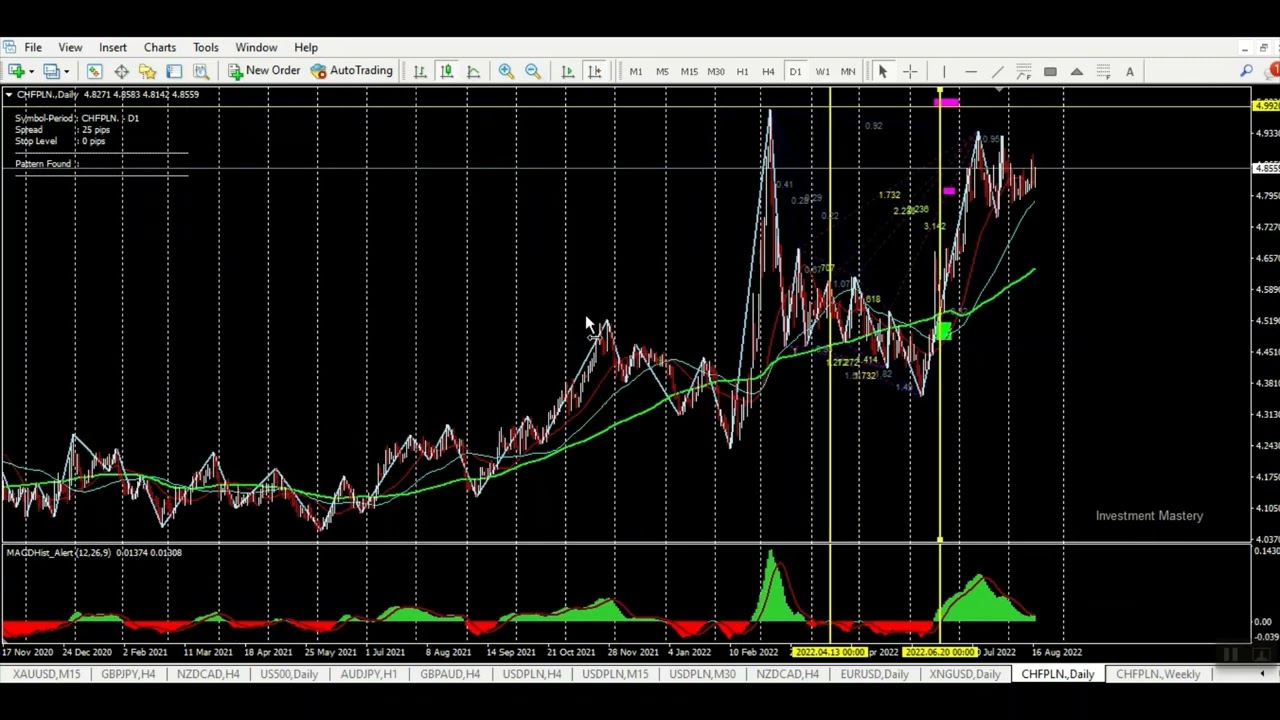This screenshot has width=1280, height=720.
Task: Expand the Profiles dropdown arrow
Action: click(66, 71)
